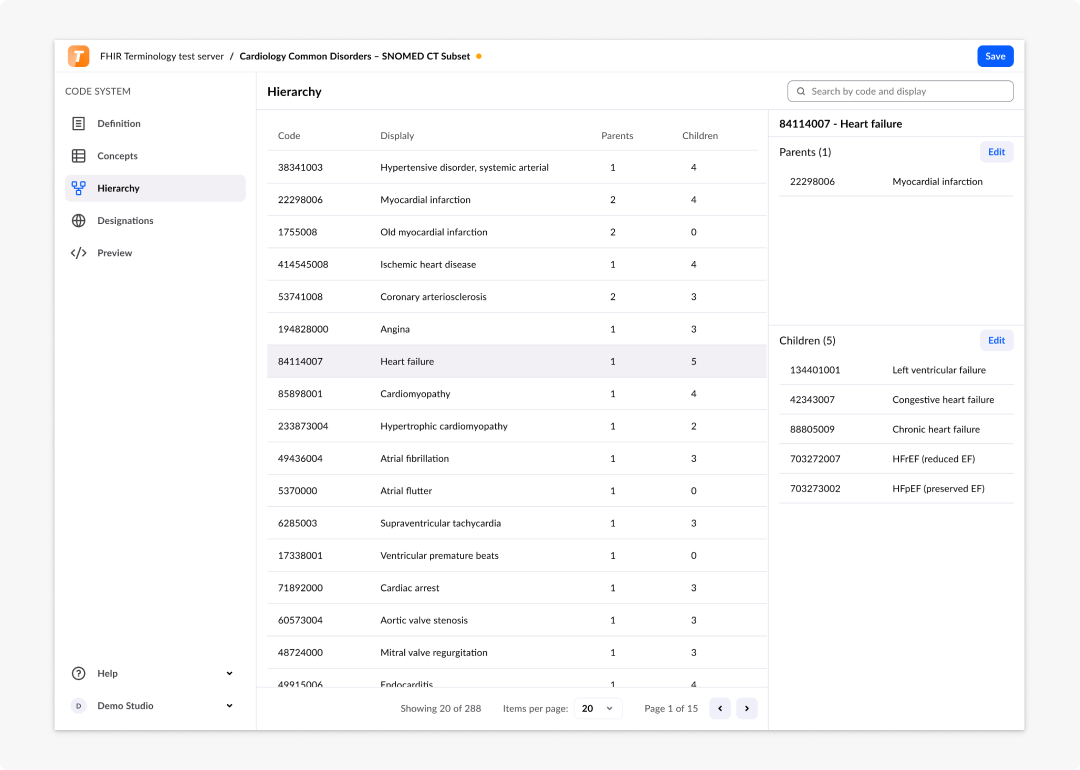Click the 84114007 - Heart failure panel title

tap(840, 124)
